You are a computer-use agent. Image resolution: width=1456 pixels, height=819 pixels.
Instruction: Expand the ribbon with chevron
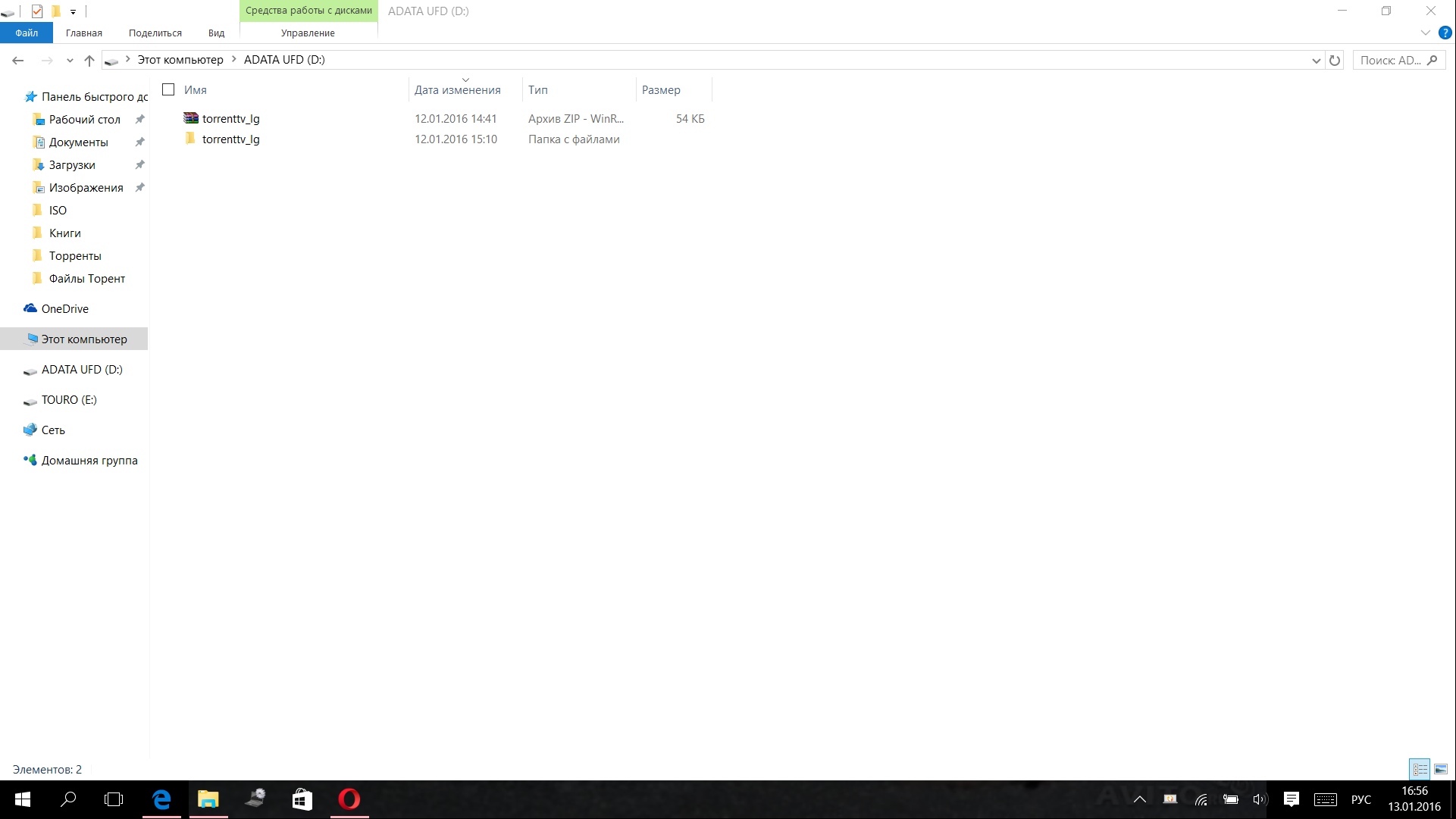(1425, 33)
